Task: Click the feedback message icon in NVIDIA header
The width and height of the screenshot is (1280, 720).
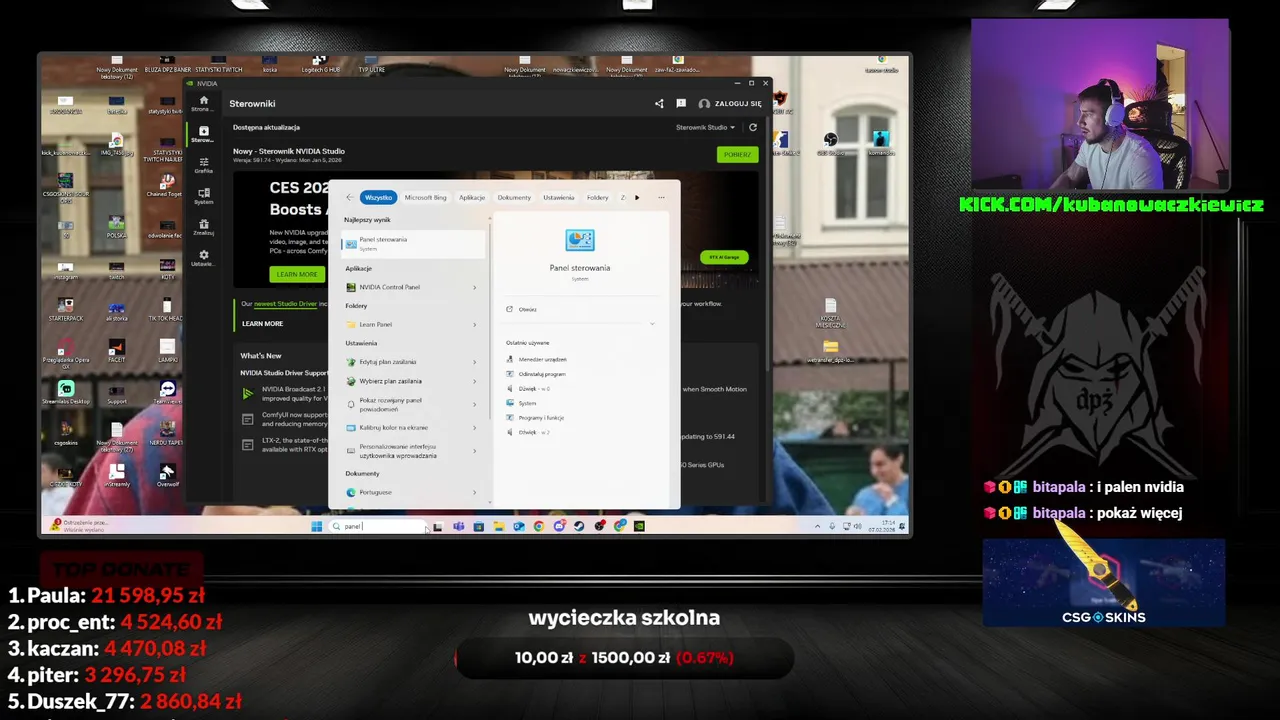Action: pos(681,103)
